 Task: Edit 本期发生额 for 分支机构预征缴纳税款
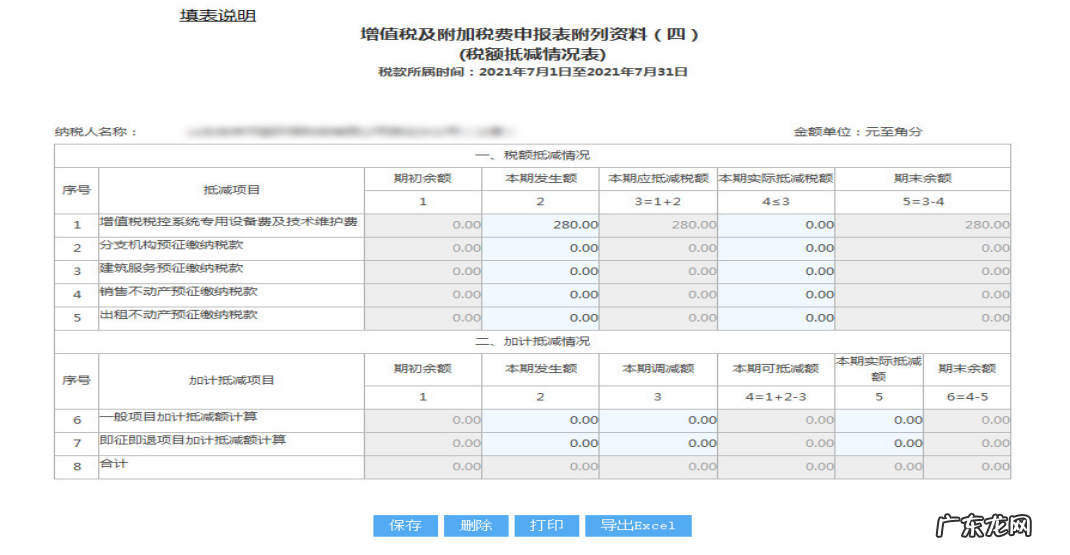(540, 248)
